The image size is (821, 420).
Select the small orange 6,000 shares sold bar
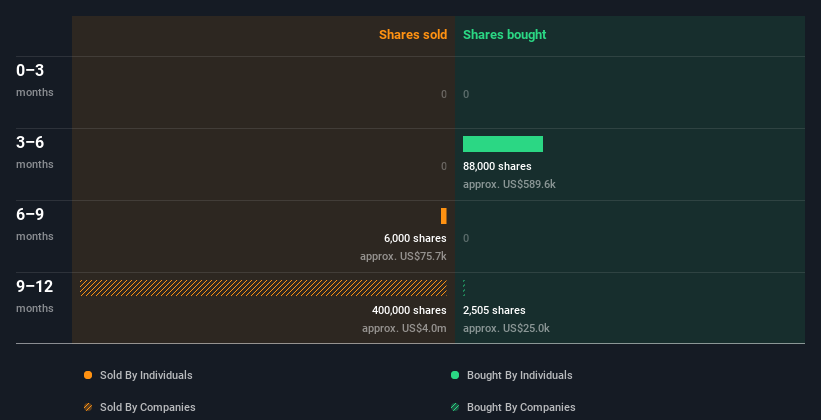443,216
